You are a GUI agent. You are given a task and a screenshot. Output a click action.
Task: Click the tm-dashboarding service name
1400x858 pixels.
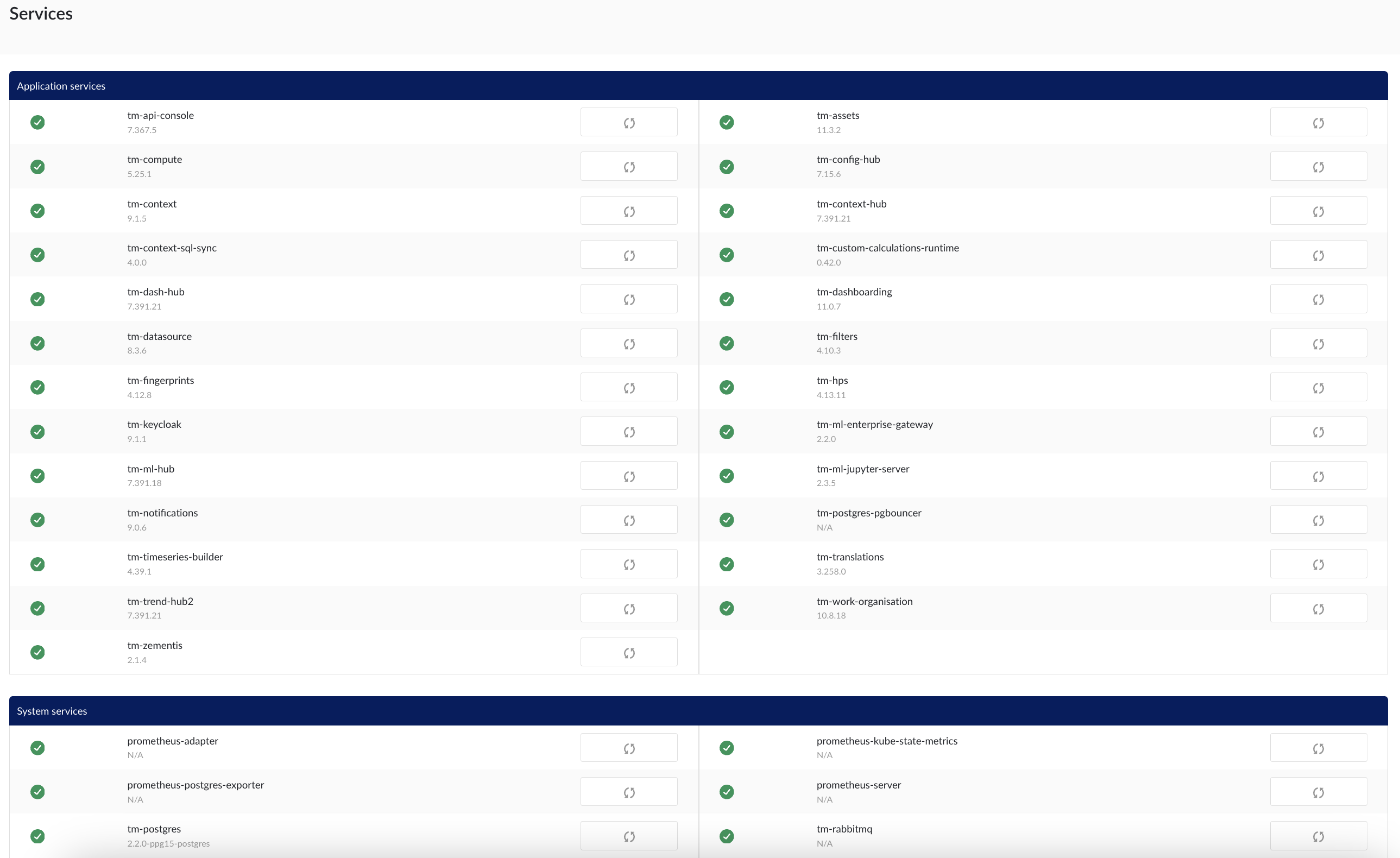(854, 292)
